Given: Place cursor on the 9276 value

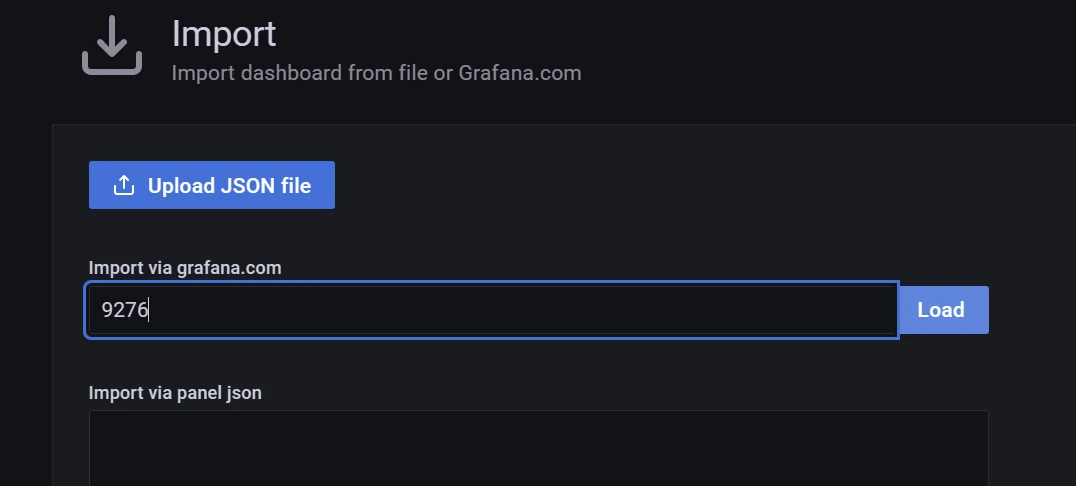Looking at the screenshot, I should click(125, 310).
